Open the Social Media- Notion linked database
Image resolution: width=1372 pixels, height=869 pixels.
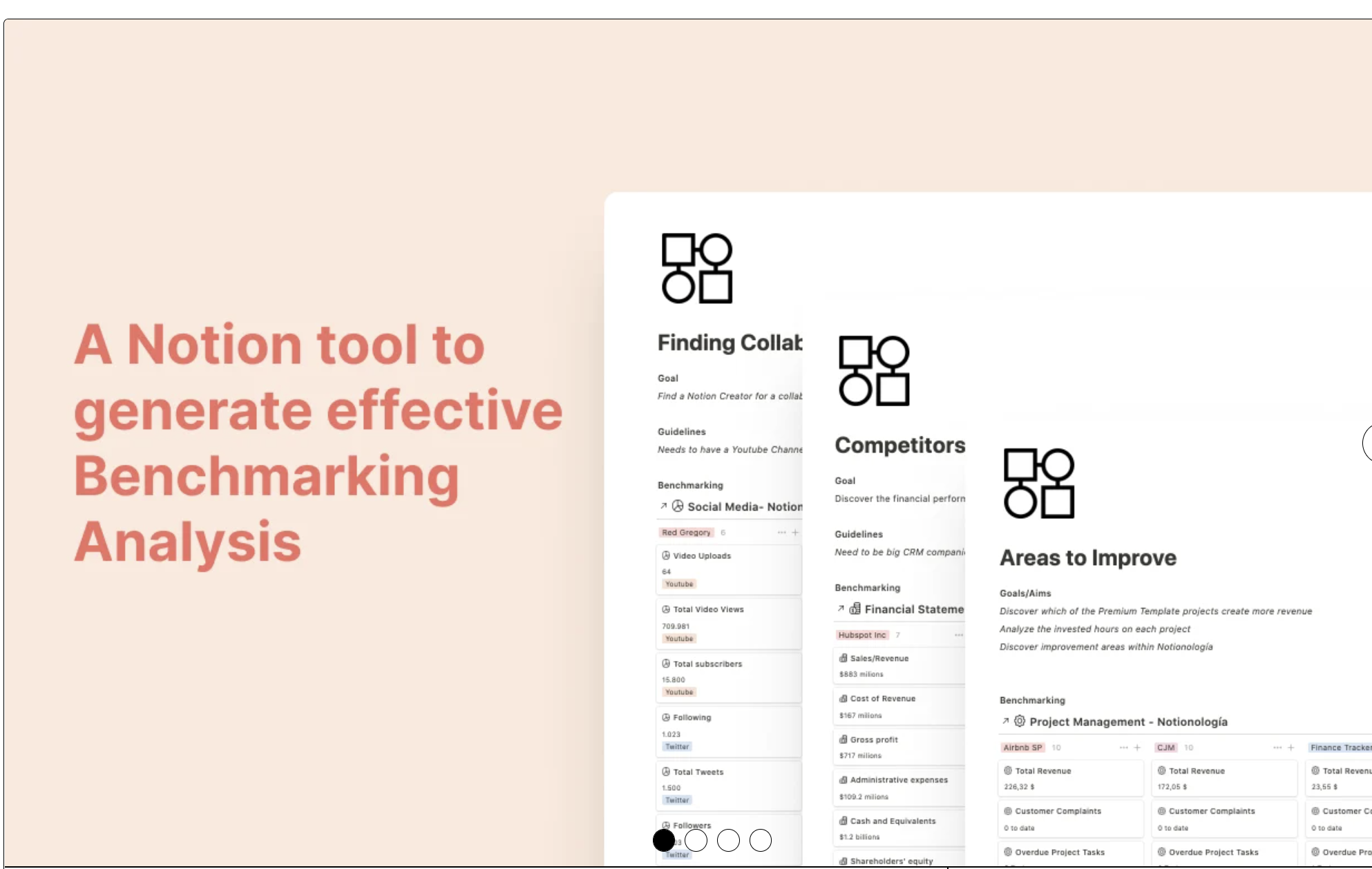(745, 506)
